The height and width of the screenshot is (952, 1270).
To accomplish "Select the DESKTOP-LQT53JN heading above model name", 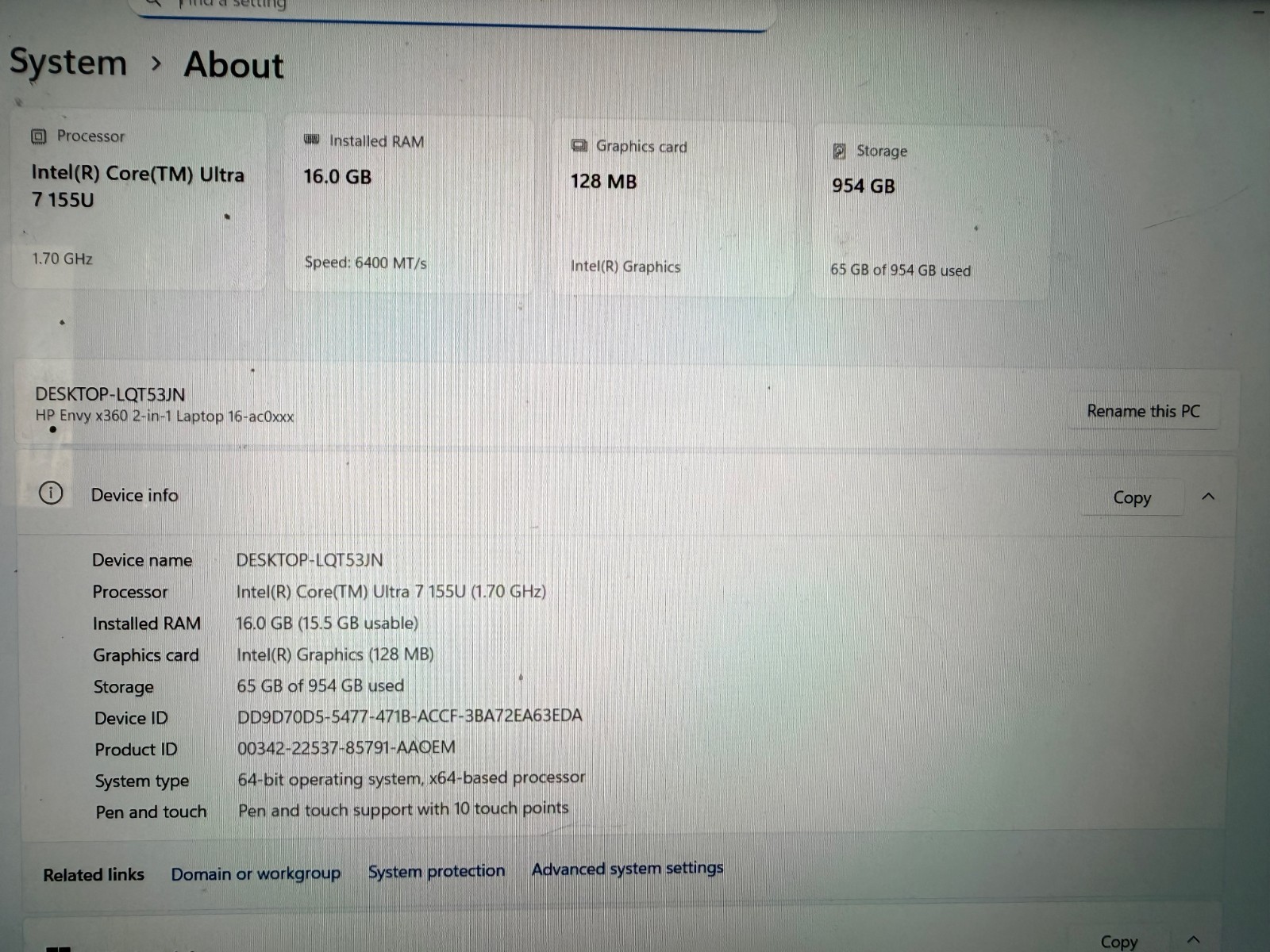I will (110, 394).
